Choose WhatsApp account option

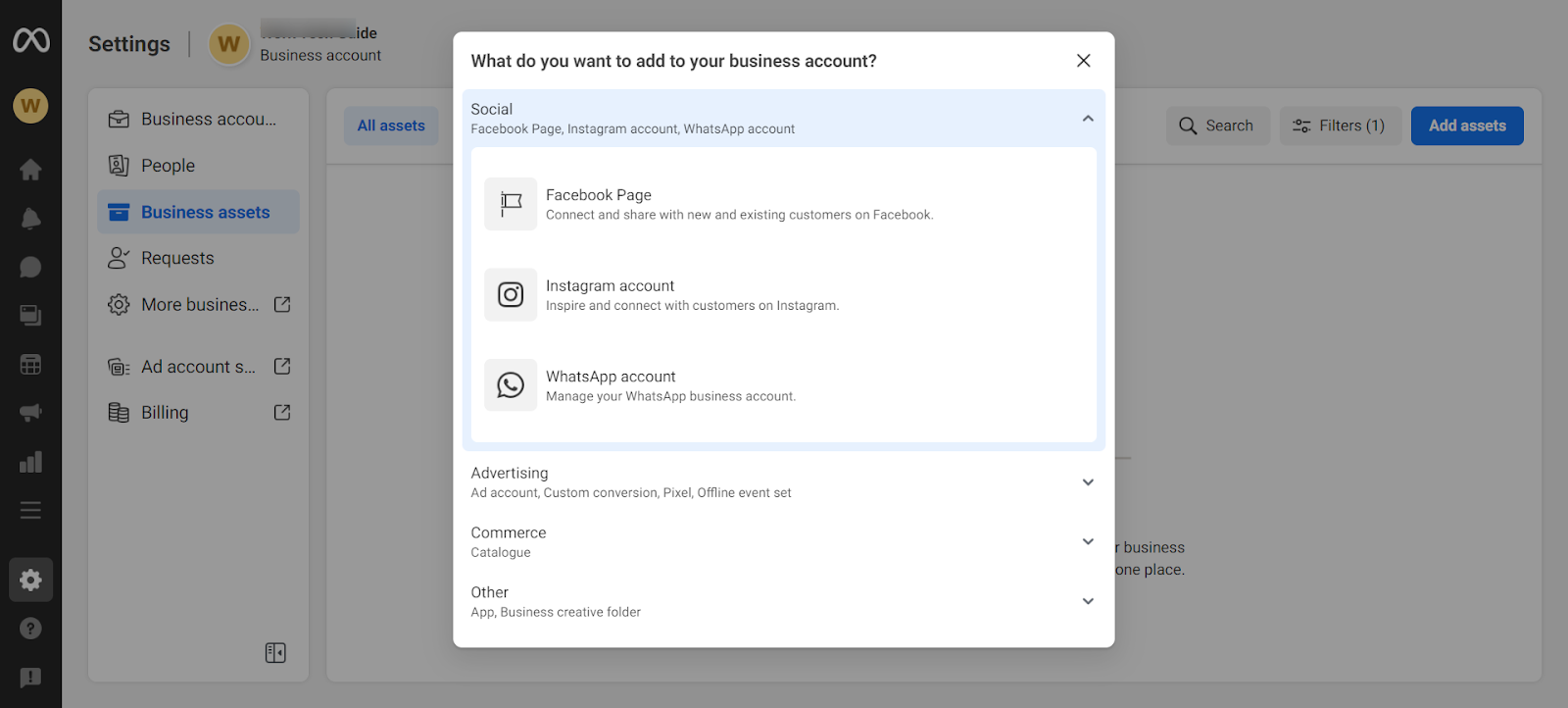(x=784, y=384)
